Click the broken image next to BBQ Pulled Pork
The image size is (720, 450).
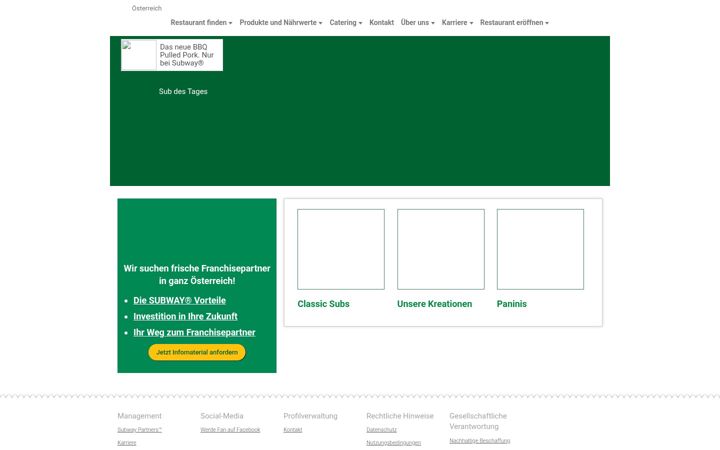[x=139, y=55]
